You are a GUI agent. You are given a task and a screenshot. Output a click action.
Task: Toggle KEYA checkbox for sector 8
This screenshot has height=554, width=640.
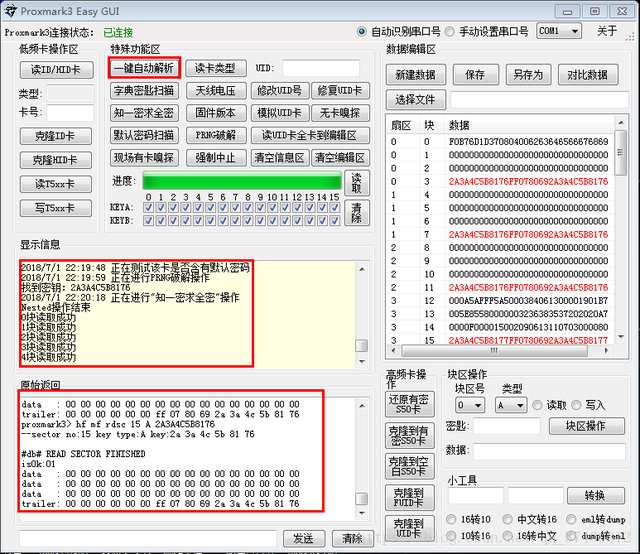(248, 207)
